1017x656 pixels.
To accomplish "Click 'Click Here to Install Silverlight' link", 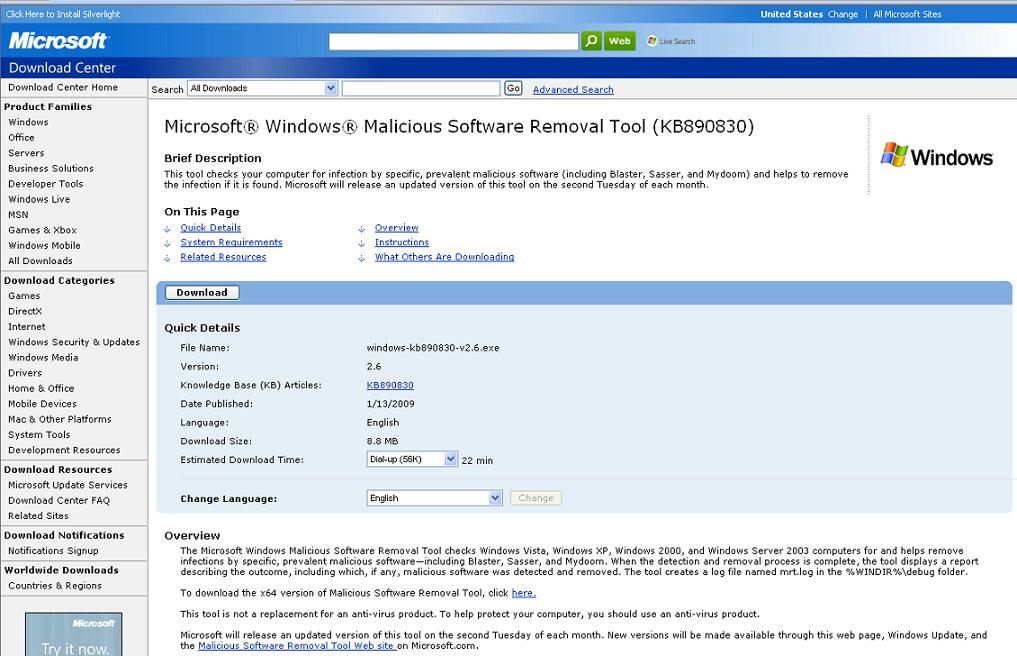I will [63, 14].
